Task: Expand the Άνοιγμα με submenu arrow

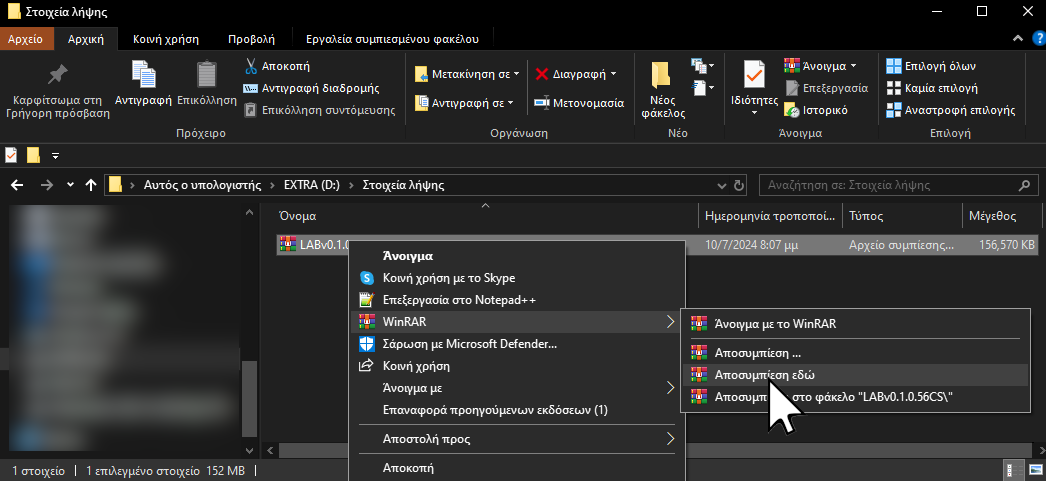Action: click(670, 387)
